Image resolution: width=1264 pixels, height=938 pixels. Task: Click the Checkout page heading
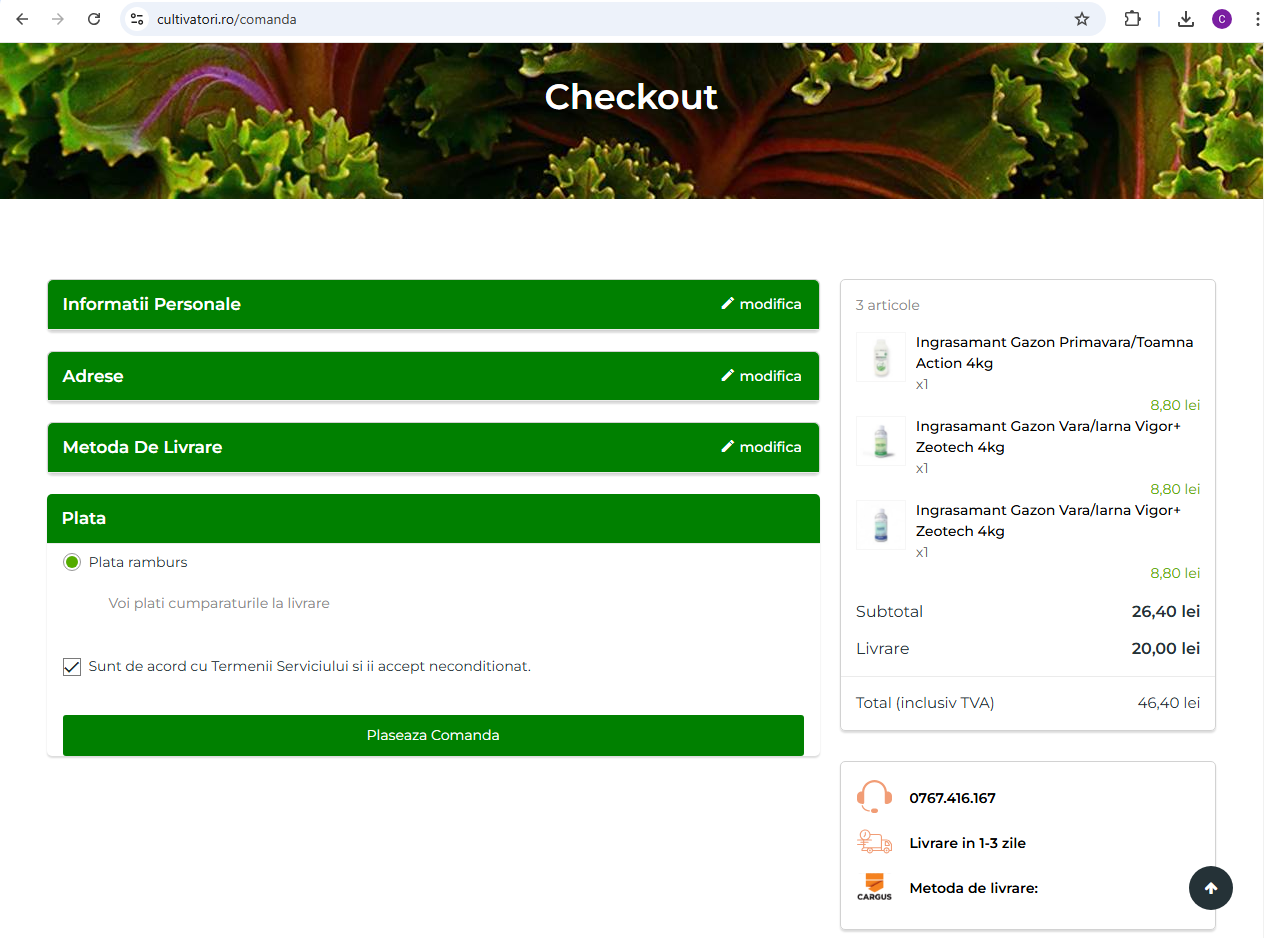pos(631,96)
